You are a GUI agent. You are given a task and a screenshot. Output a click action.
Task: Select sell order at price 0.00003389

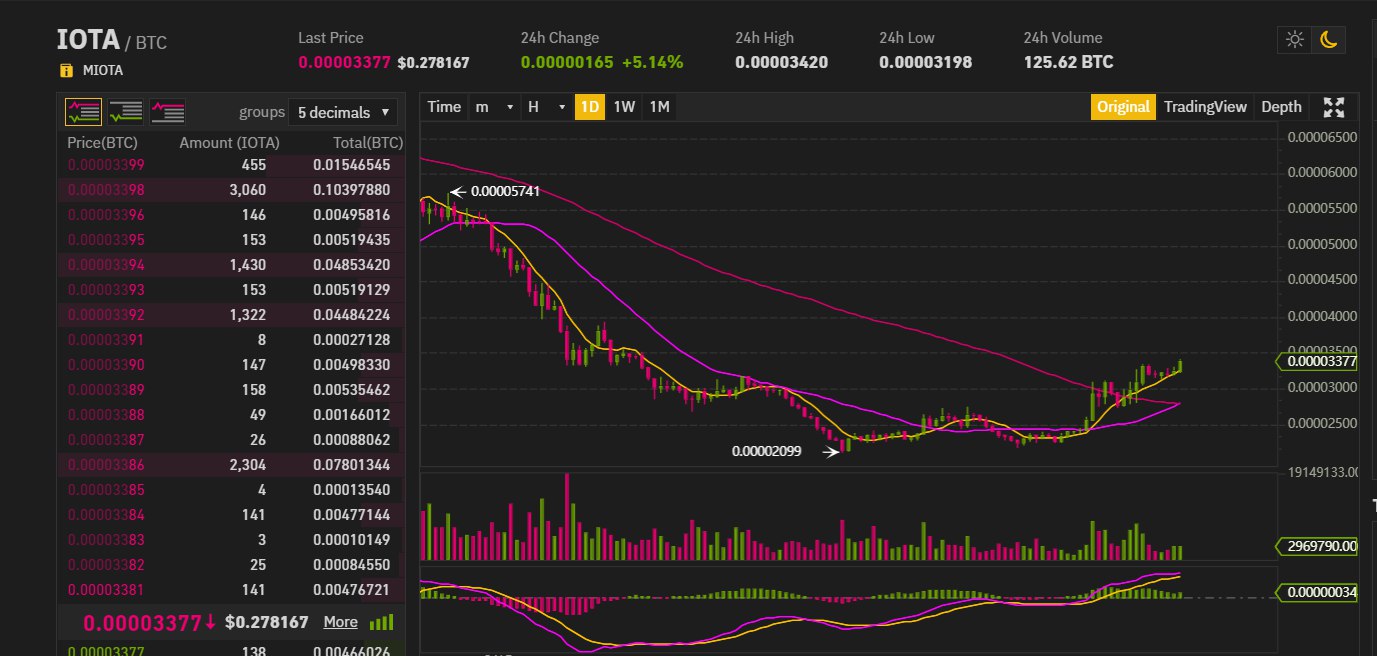click(x=231, y=389)
